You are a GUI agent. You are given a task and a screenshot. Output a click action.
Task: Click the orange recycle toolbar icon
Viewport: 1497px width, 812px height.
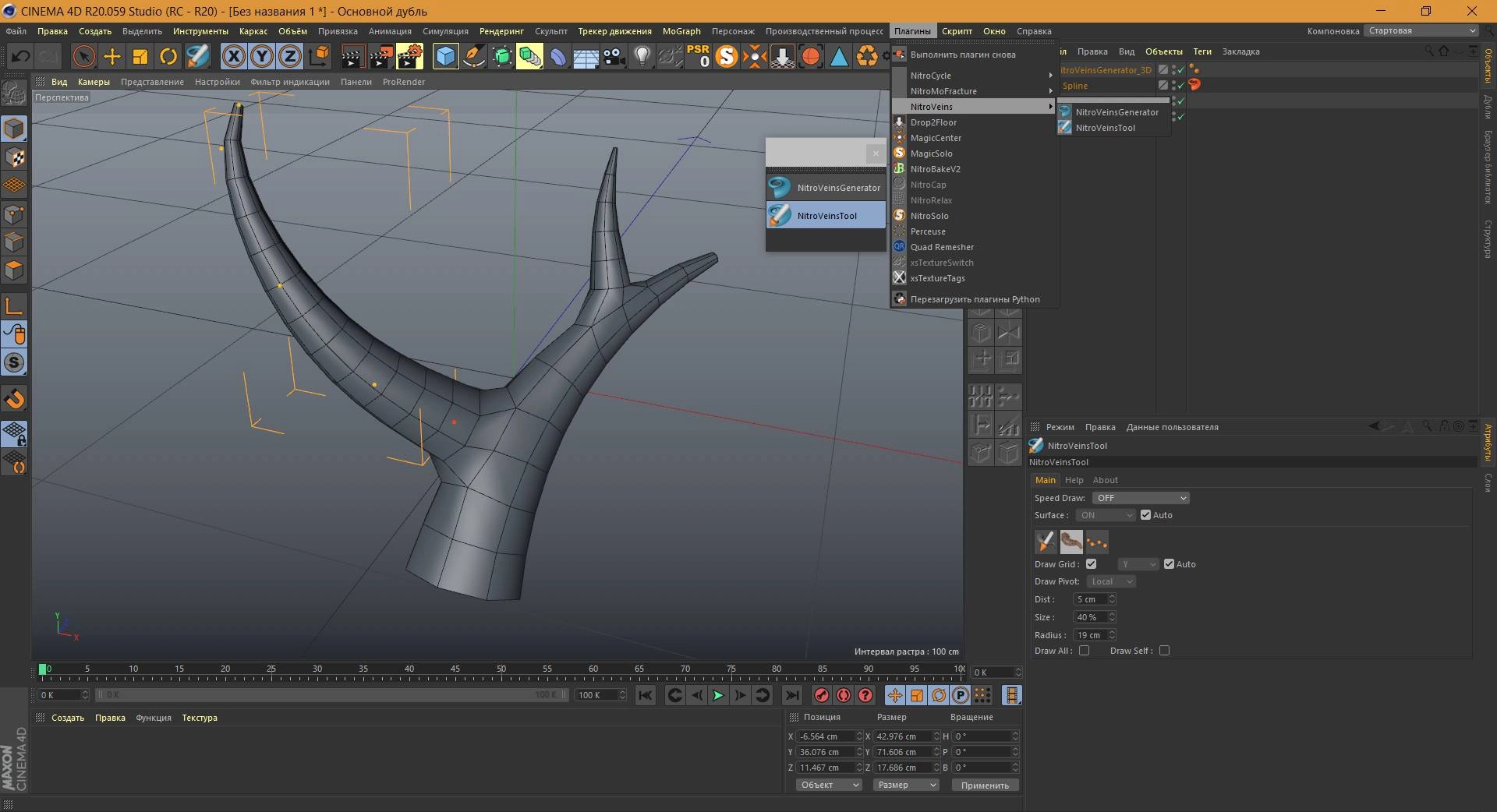point(867,56)
